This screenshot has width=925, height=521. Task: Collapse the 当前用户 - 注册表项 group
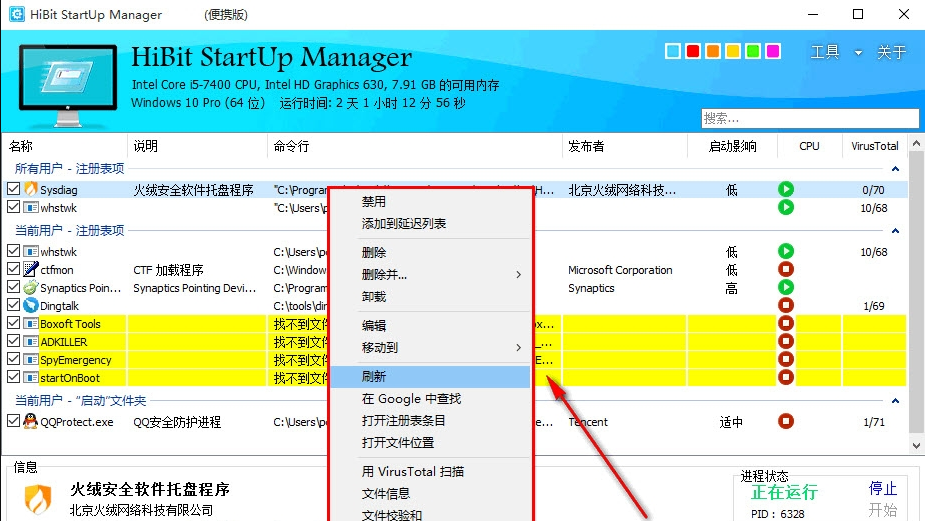[x=895, y=231]
